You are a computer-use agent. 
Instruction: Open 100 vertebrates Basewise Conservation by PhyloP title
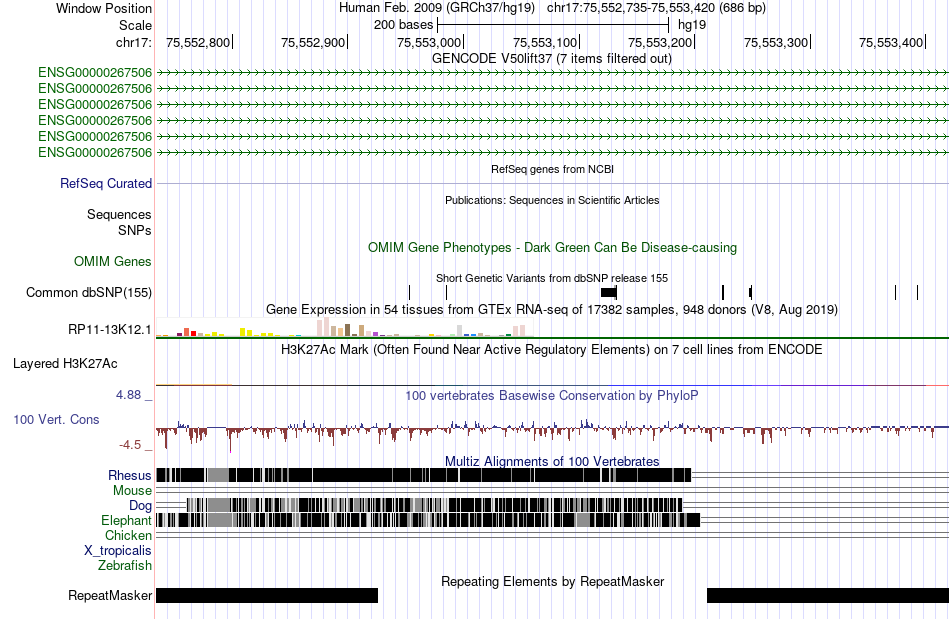point(552,396)
